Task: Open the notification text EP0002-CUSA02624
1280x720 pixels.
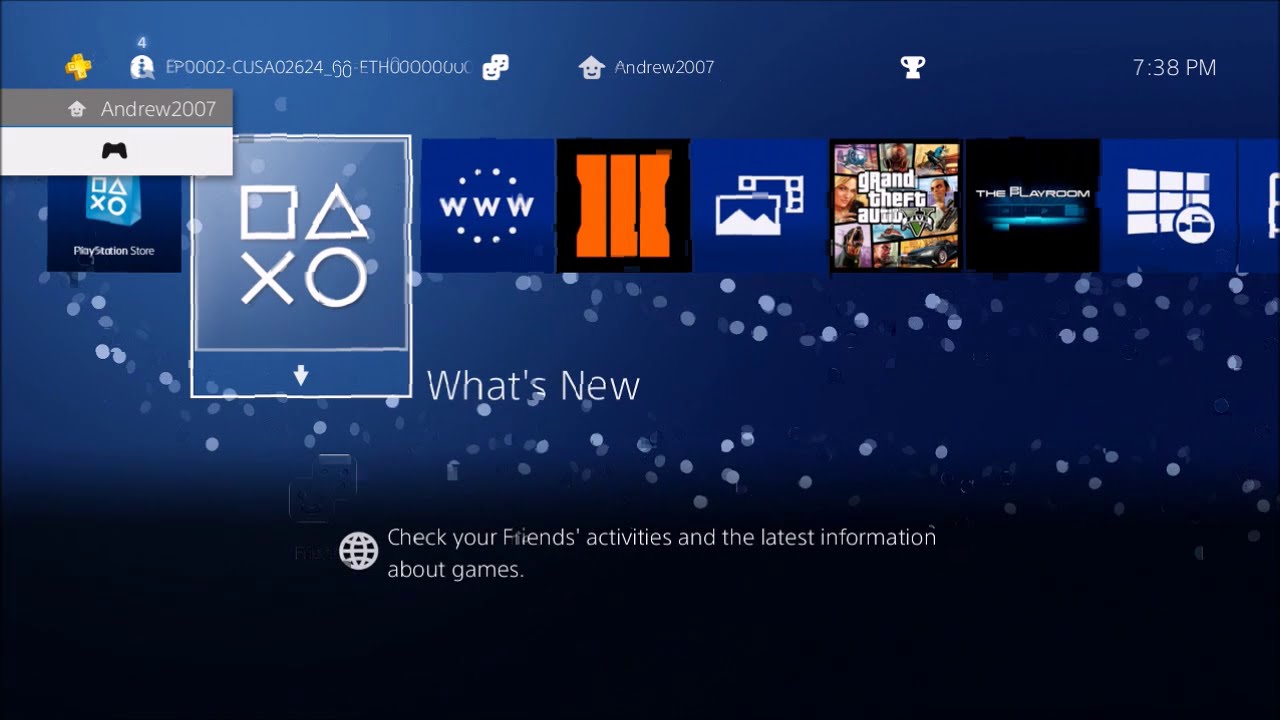Action: [317, 67]
